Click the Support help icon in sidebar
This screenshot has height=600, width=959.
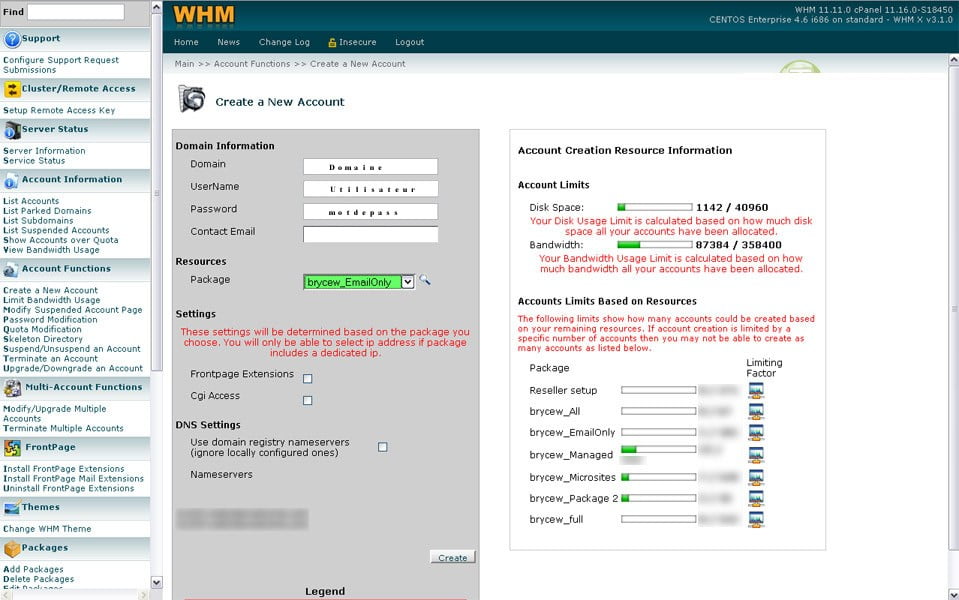click(x=12, y=39)
